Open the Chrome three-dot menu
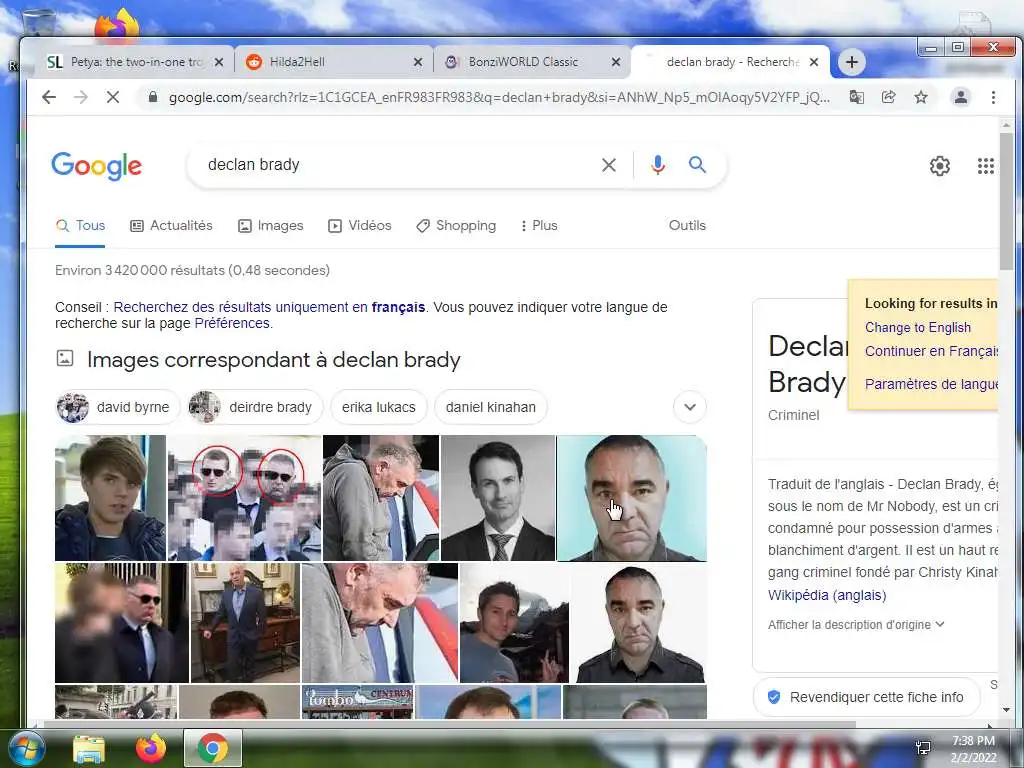Image resolution: width=1024 pixels, height=768 pixels. click(993, 97)
